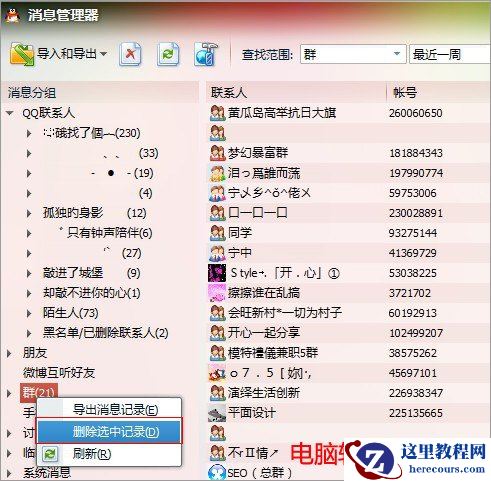The image size is (491, 481).
Task: Open the 查找范围 dropdown showing 群
Action: pos(353,54)
